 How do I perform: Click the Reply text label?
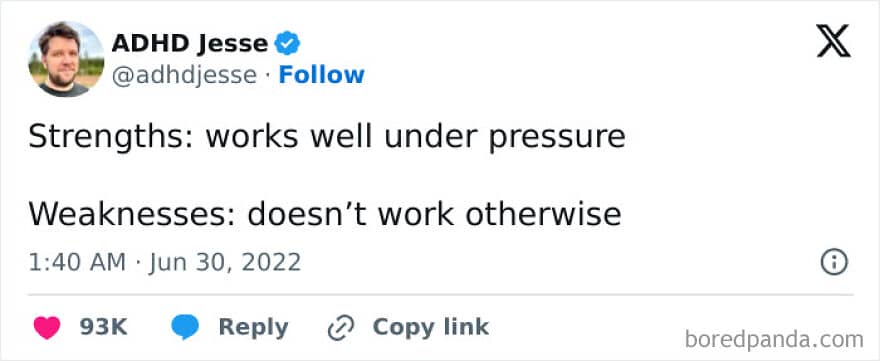click(253, 327)
